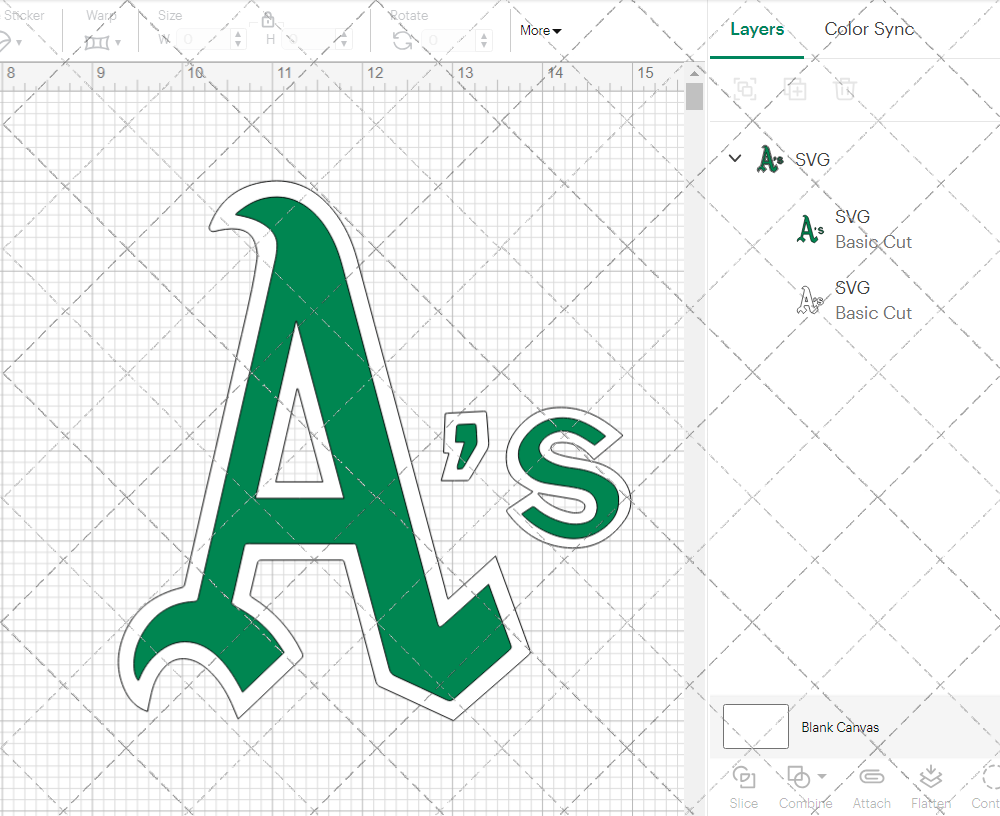Image resolution: width=1000 pixels, height=816 pixels.
Task: Collapse the SVG group layer
Action: (735, 158)
